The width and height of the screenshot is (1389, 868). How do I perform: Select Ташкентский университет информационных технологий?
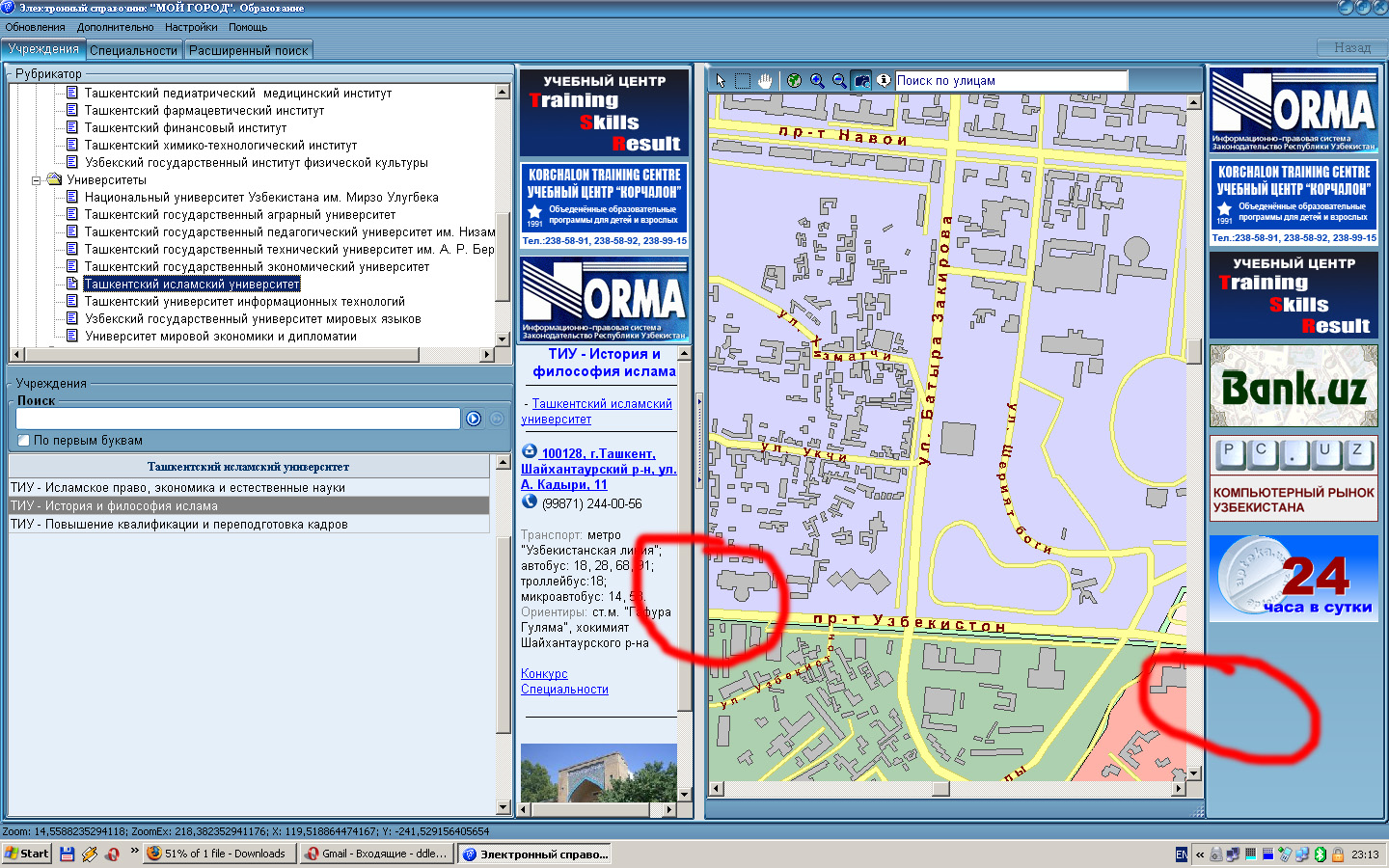(x=245, y=302)
